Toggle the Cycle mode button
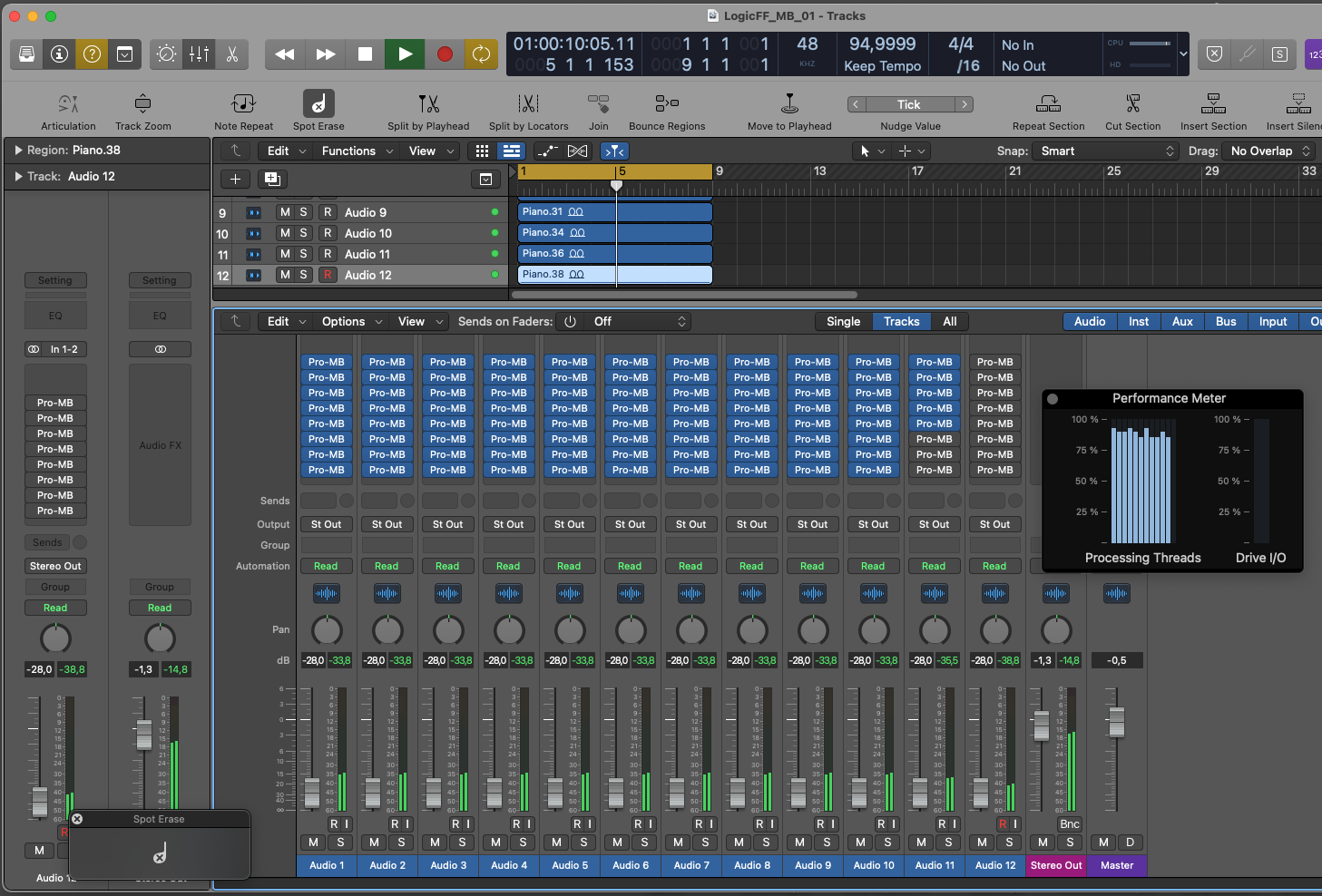This screenshot has height=896, width=1322. tap(482, 54)
